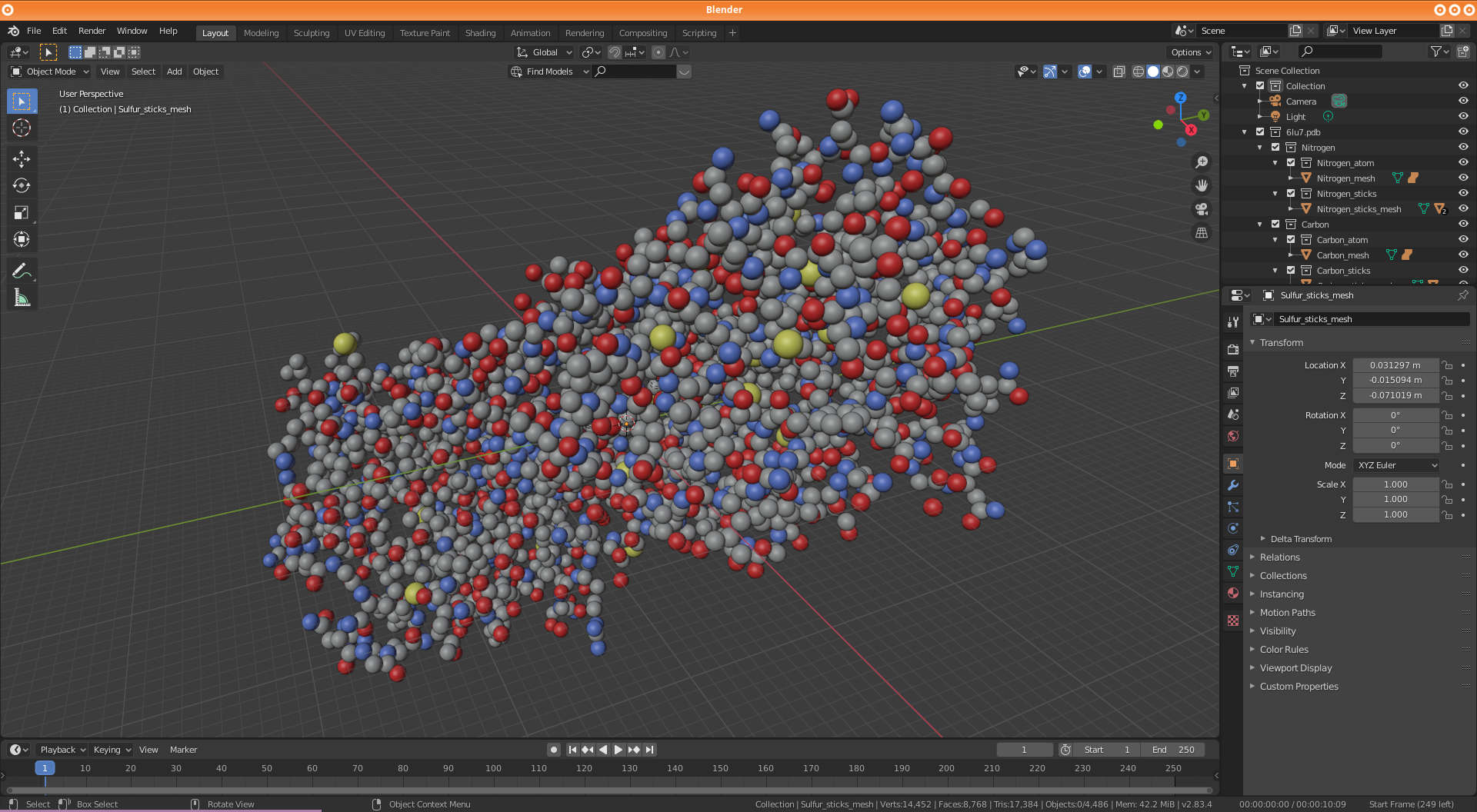Viewport: 1477px width, 812px height.
Task: Play the animation forward
Action: [618, 750]
